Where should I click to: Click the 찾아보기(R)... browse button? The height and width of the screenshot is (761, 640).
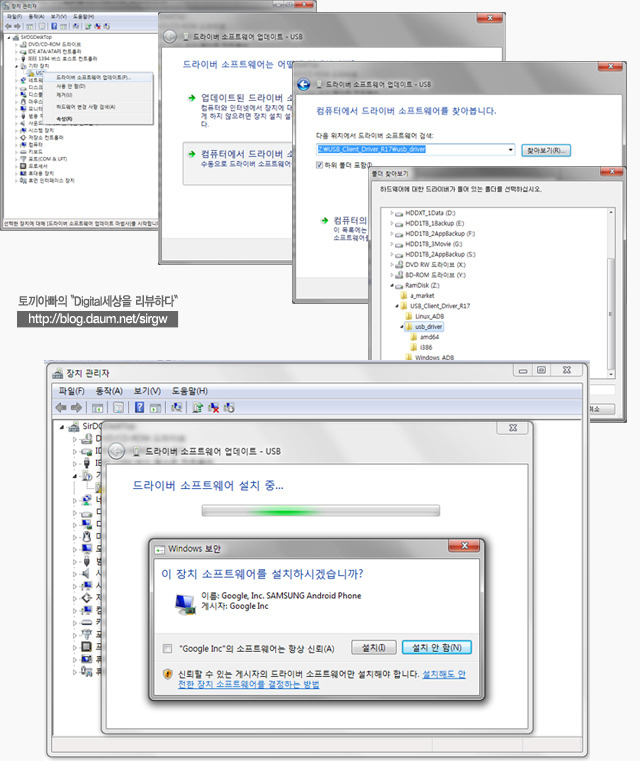pos(546,150)
